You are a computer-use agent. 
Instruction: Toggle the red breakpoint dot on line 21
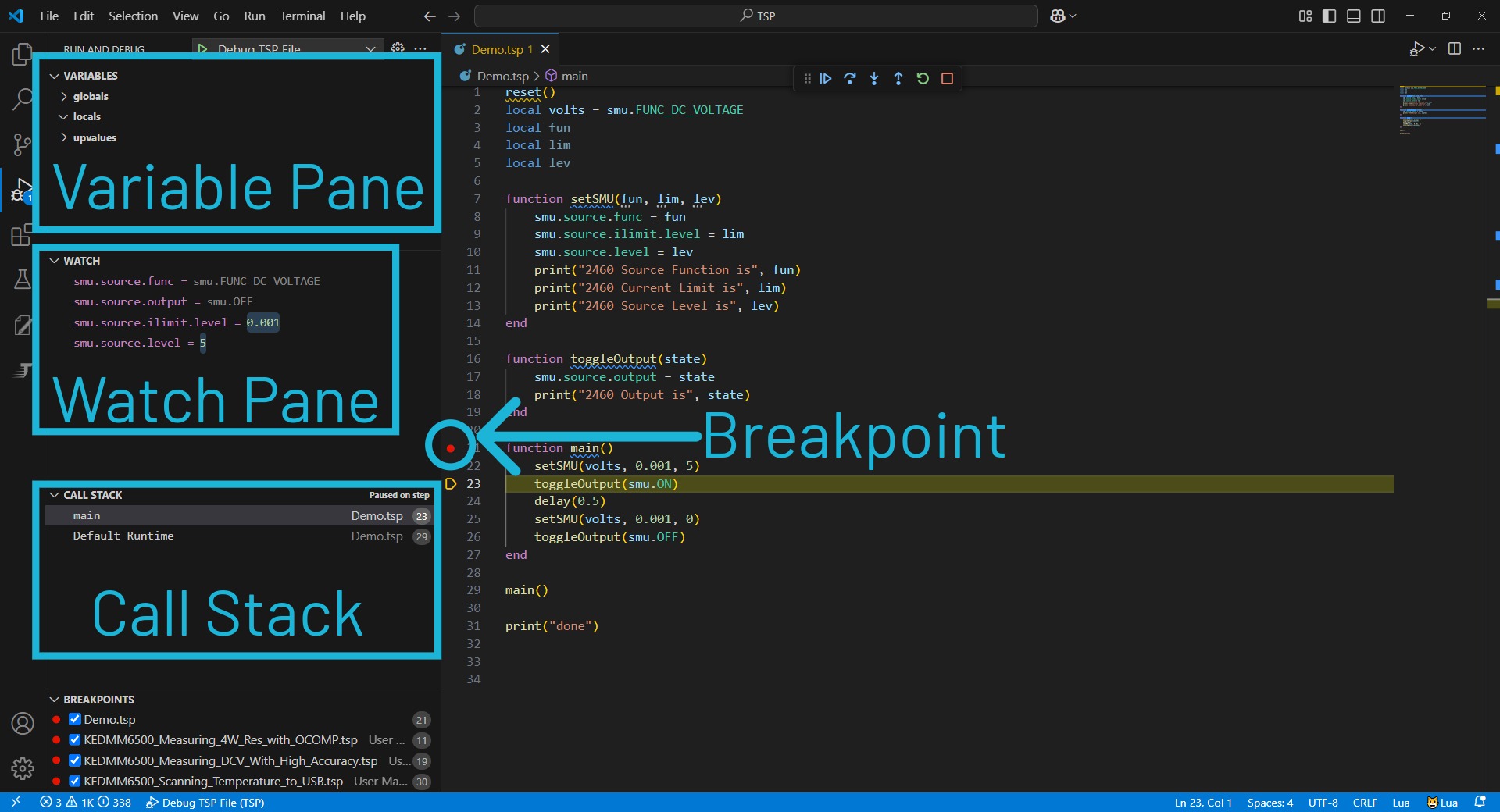(x=452, y=448)
